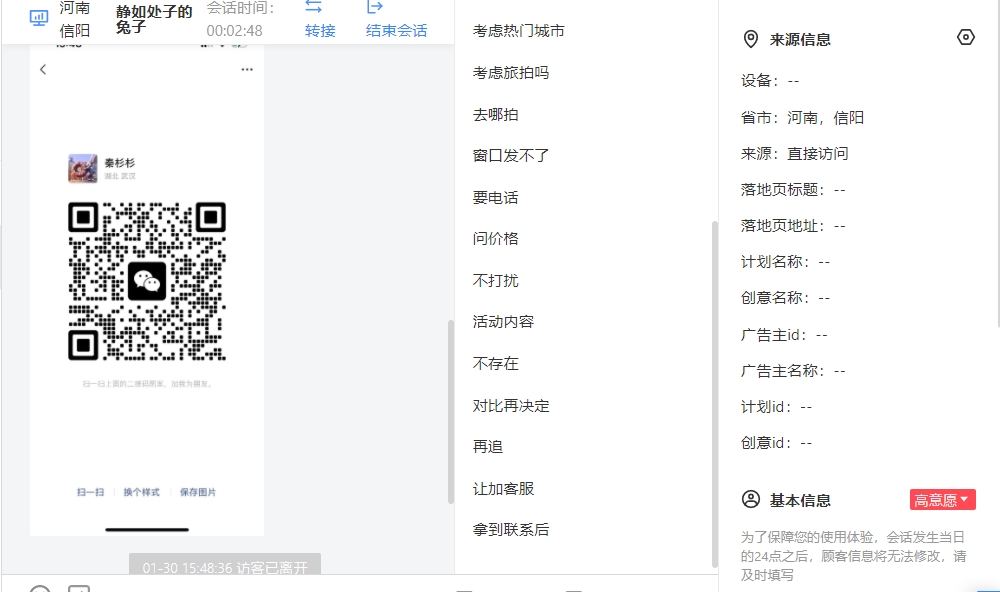This screenshot has width=1000, height=592.
Task: Click 换个样式 in the phone screenshot
Action: [x=142, y=492]
